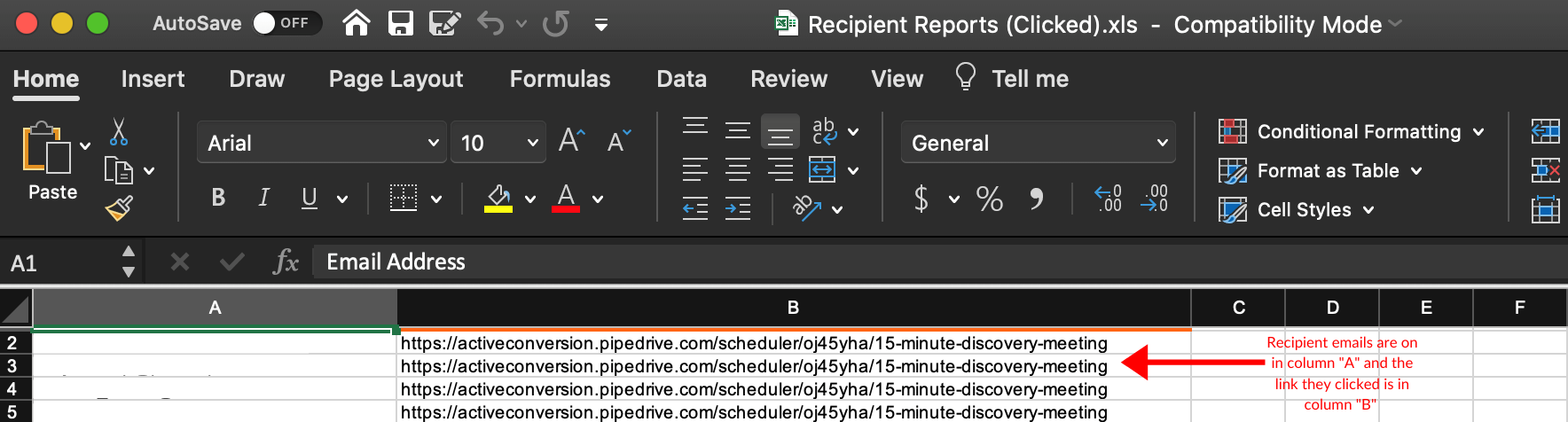Click the Save As edit icon
The width and height of the screenshot is (1568, 422).
click(x=444, y=23)
